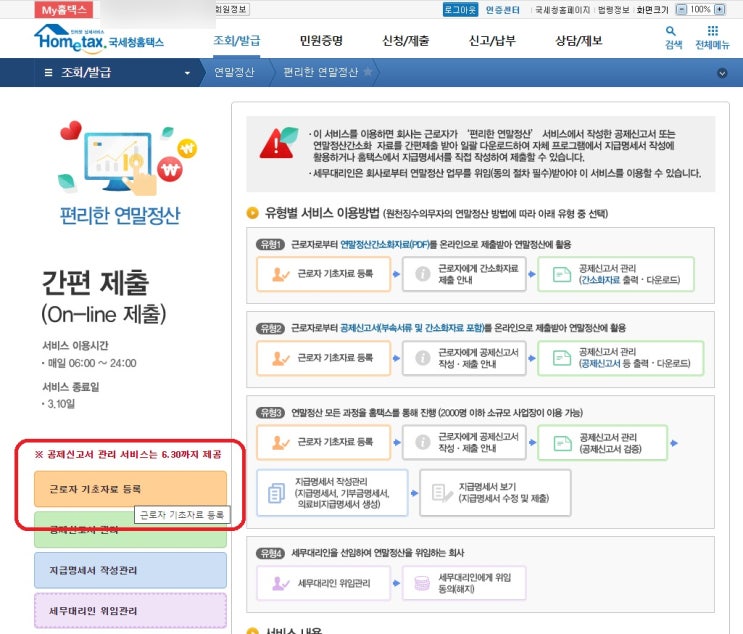This screenshot has width=743, height=634.
Task: Select the 편리한 연말정산 breadcrumb tab
Action: click(x=321, y=72)
